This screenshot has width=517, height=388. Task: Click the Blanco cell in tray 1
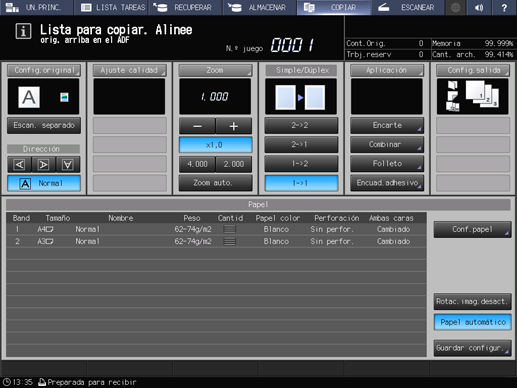(276, 229)
